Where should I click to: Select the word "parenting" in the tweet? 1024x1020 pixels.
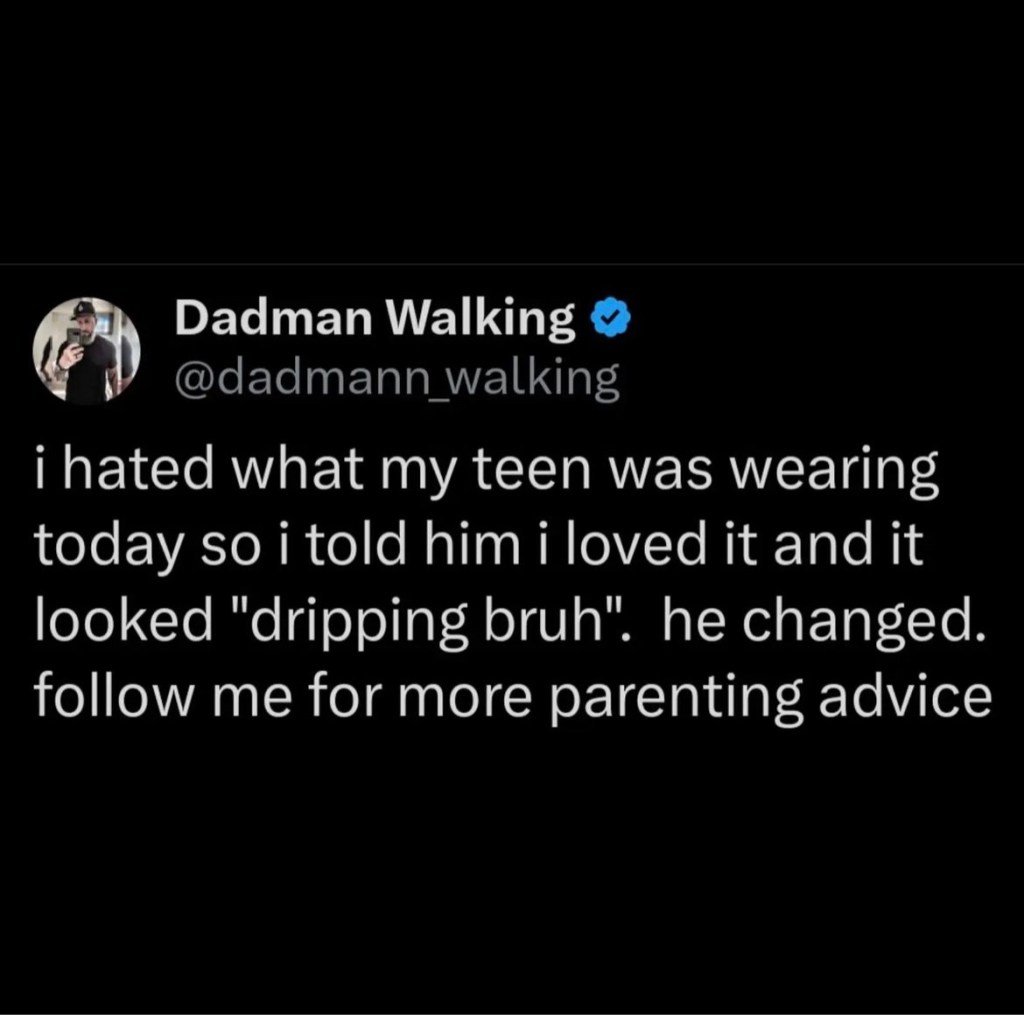pyautogui.click(x=676, y=697)
